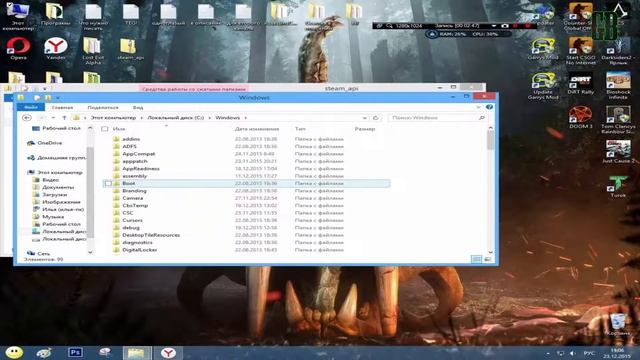Launch Start CSGO No Internet shortcut
640x360 pixels.
click(580, 51)
